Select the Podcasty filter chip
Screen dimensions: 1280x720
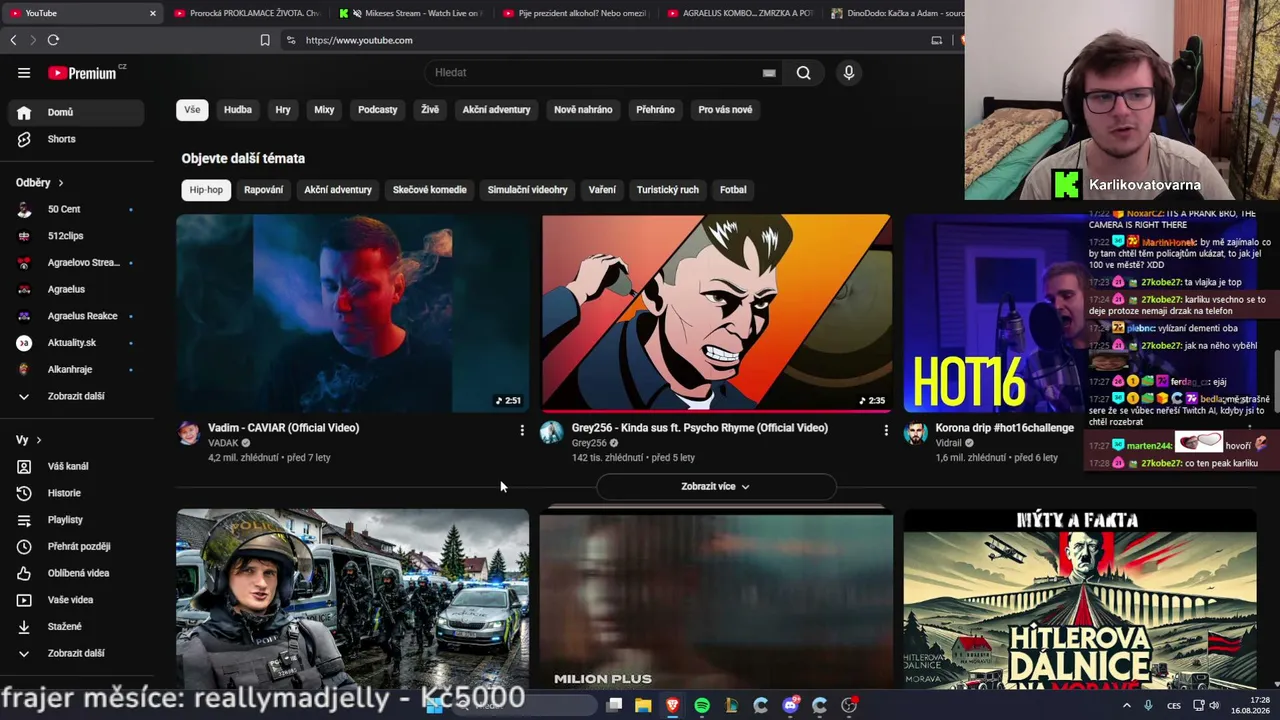[378, 110]
